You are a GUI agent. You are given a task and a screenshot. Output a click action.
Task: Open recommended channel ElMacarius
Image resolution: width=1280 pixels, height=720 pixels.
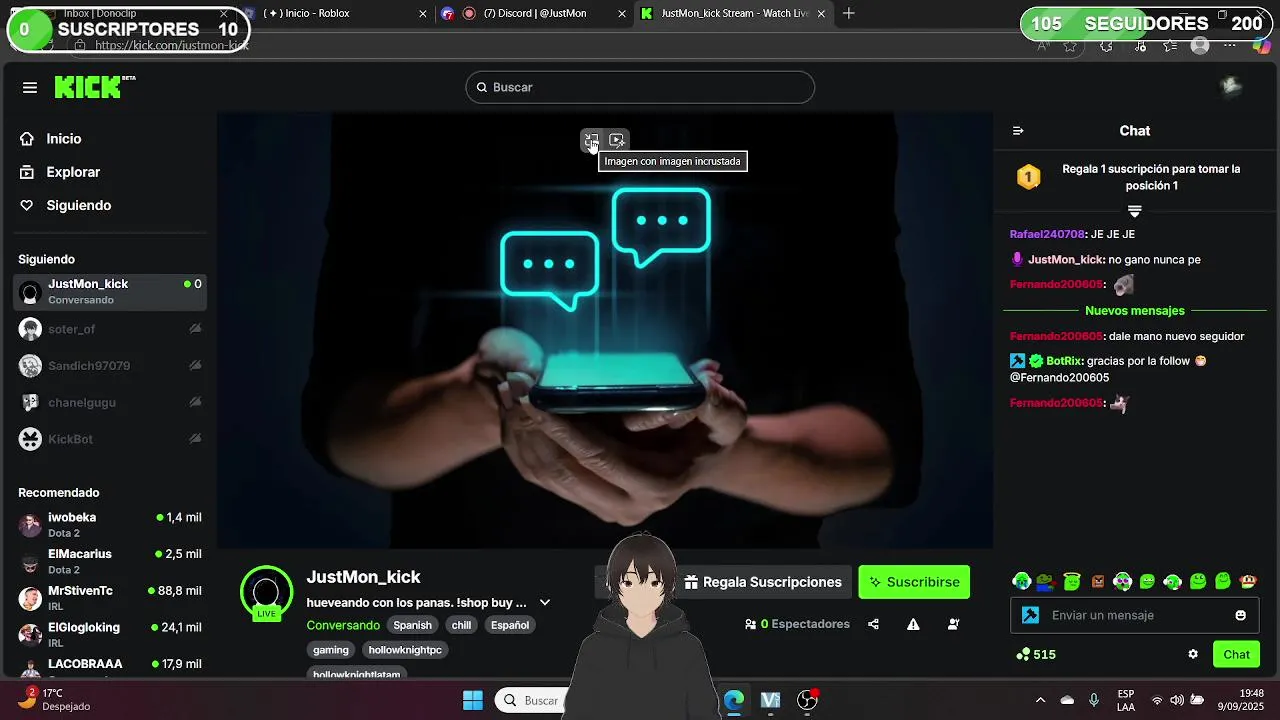pos(112,561)
